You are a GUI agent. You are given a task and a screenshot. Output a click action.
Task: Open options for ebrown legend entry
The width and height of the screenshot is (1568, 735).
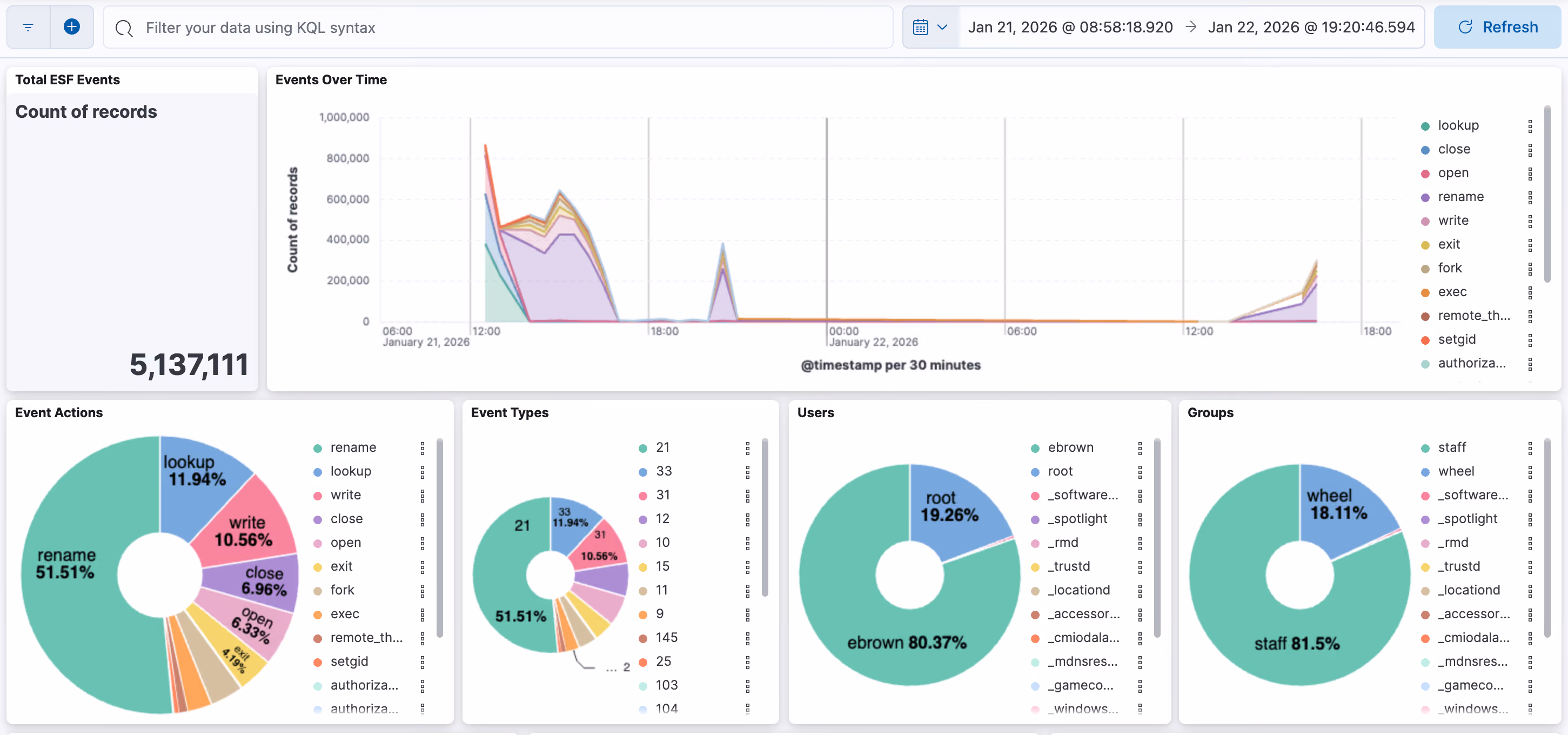tap(1140, 448)
